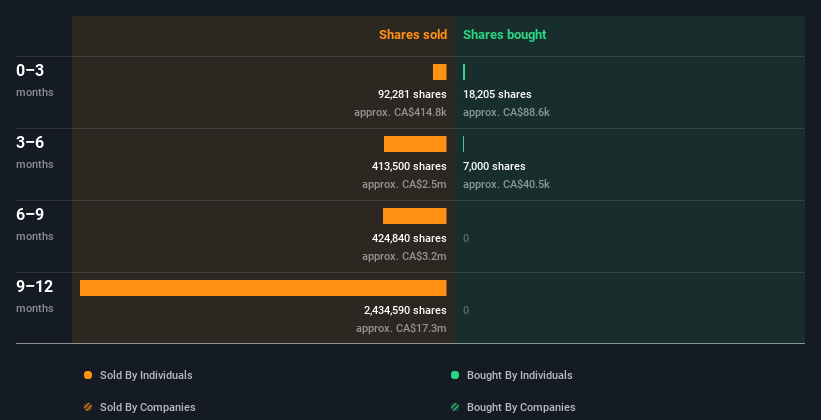The height and width of the screenshot is (420, 821).
Task: Click the orange Sold By Individuals legend dot
Action: [88, 375]
